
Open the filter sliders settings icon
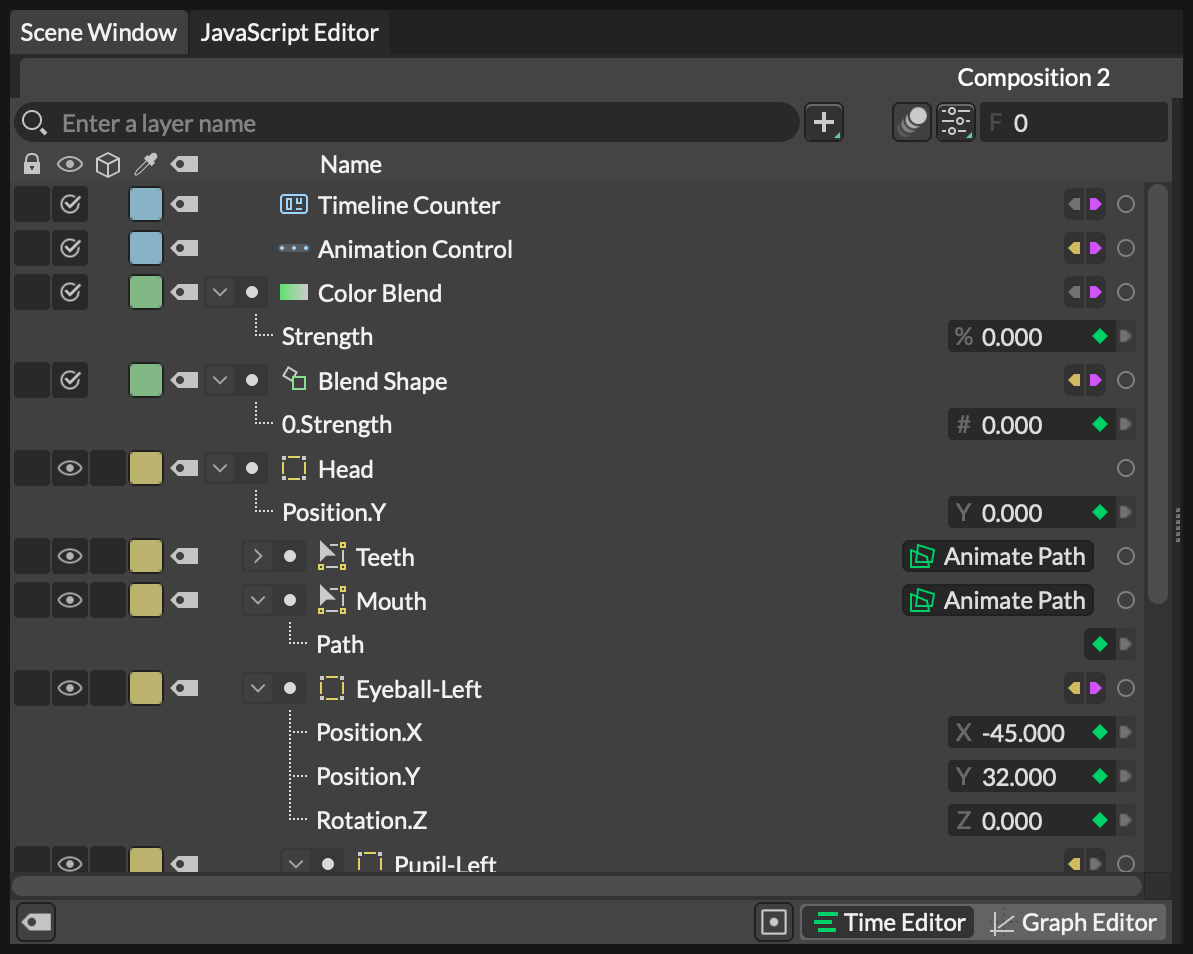tap(956, 123)
